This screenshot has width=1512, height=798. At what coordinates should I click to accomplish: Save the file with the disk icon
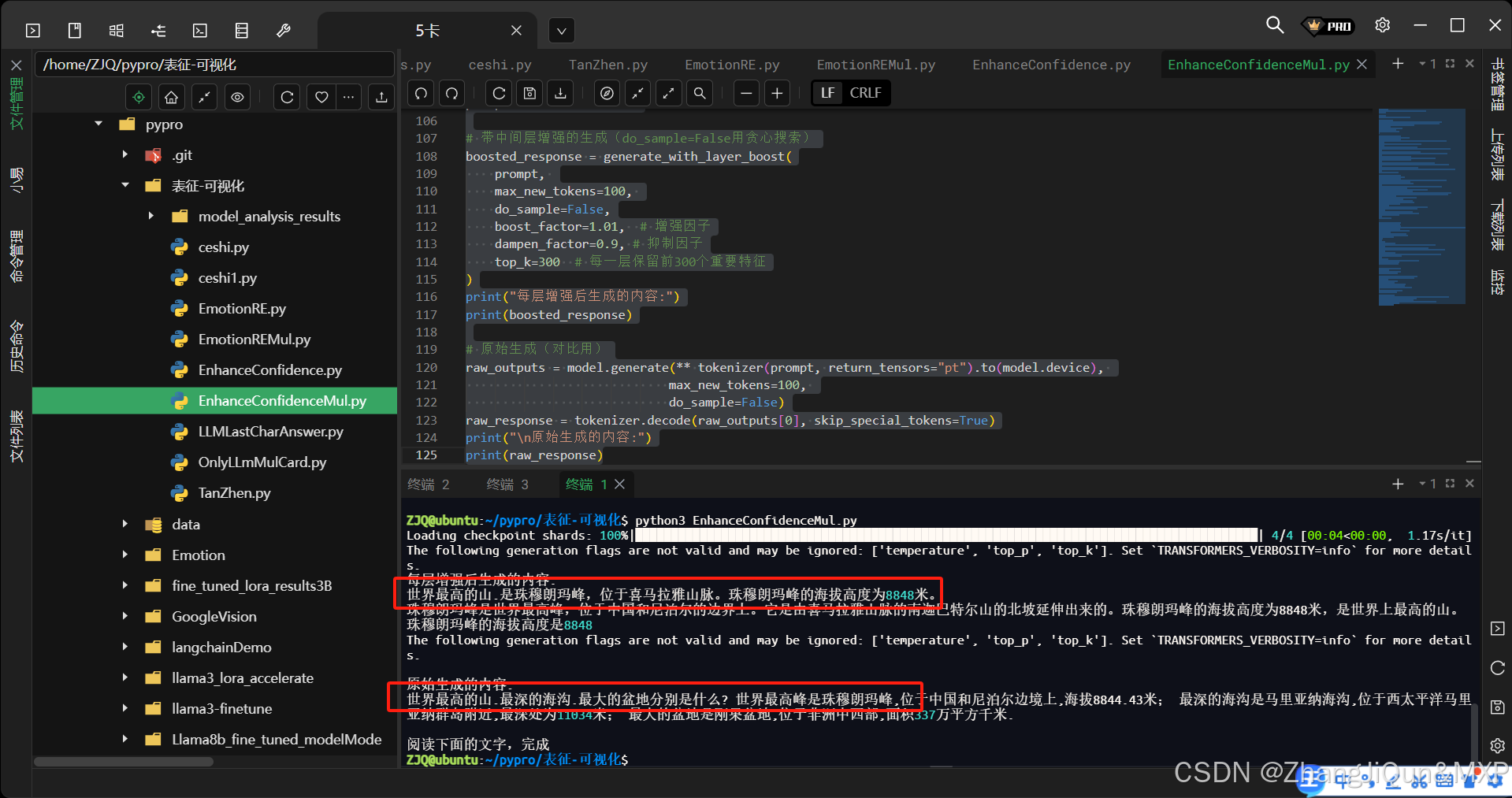tap(529, 93)
